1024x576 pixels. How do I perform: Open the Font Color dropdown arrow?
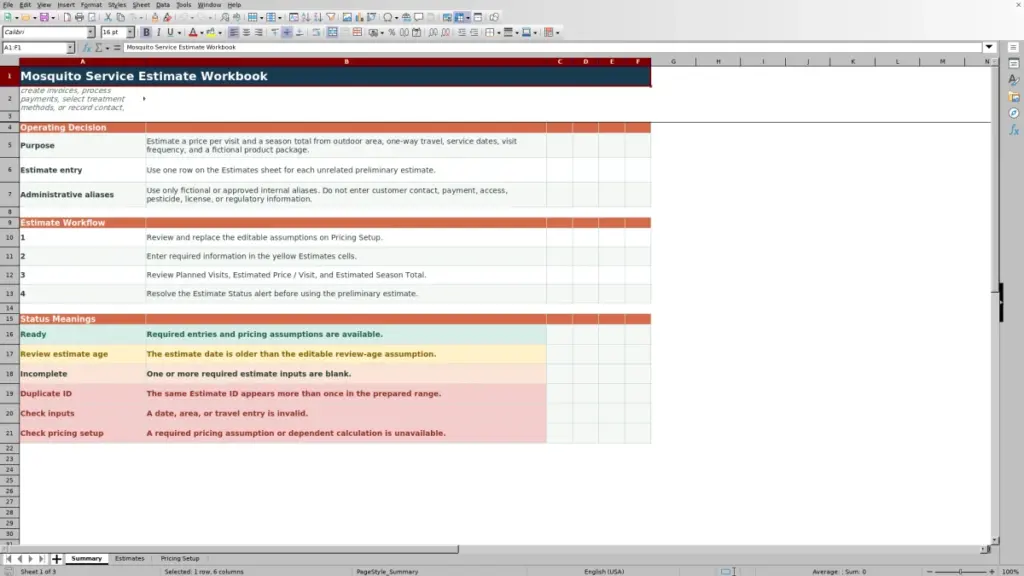coord(202,33)
